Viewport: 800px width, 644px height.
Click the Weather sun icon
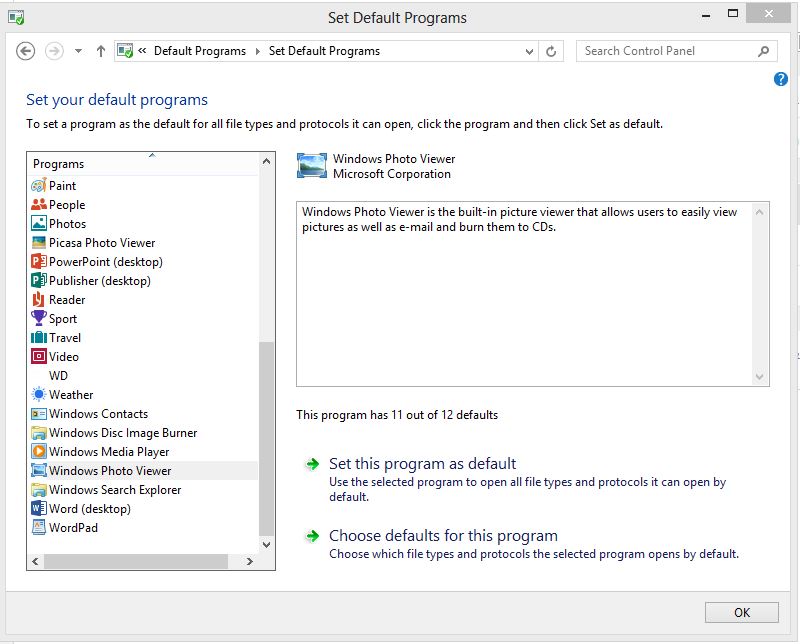tap(39, 394)
